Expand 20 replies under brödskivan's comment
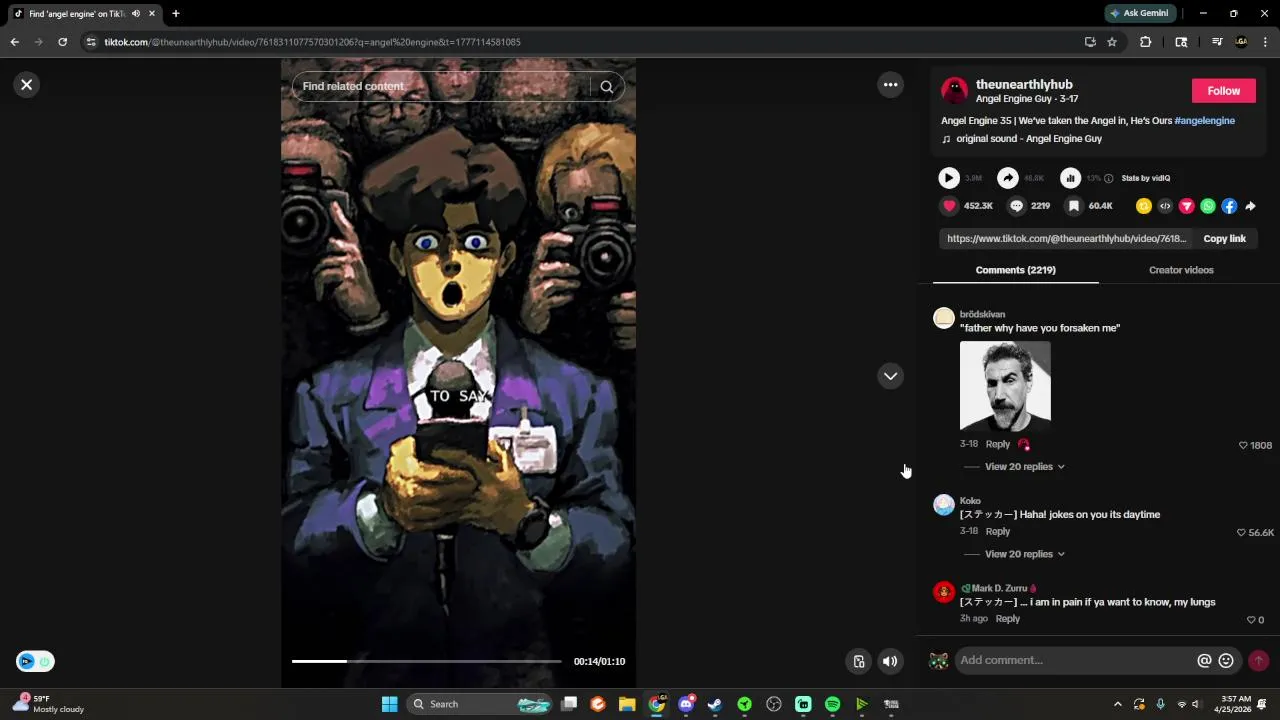This screenshot has height=720, width=1280. (x=1024, y=467)
